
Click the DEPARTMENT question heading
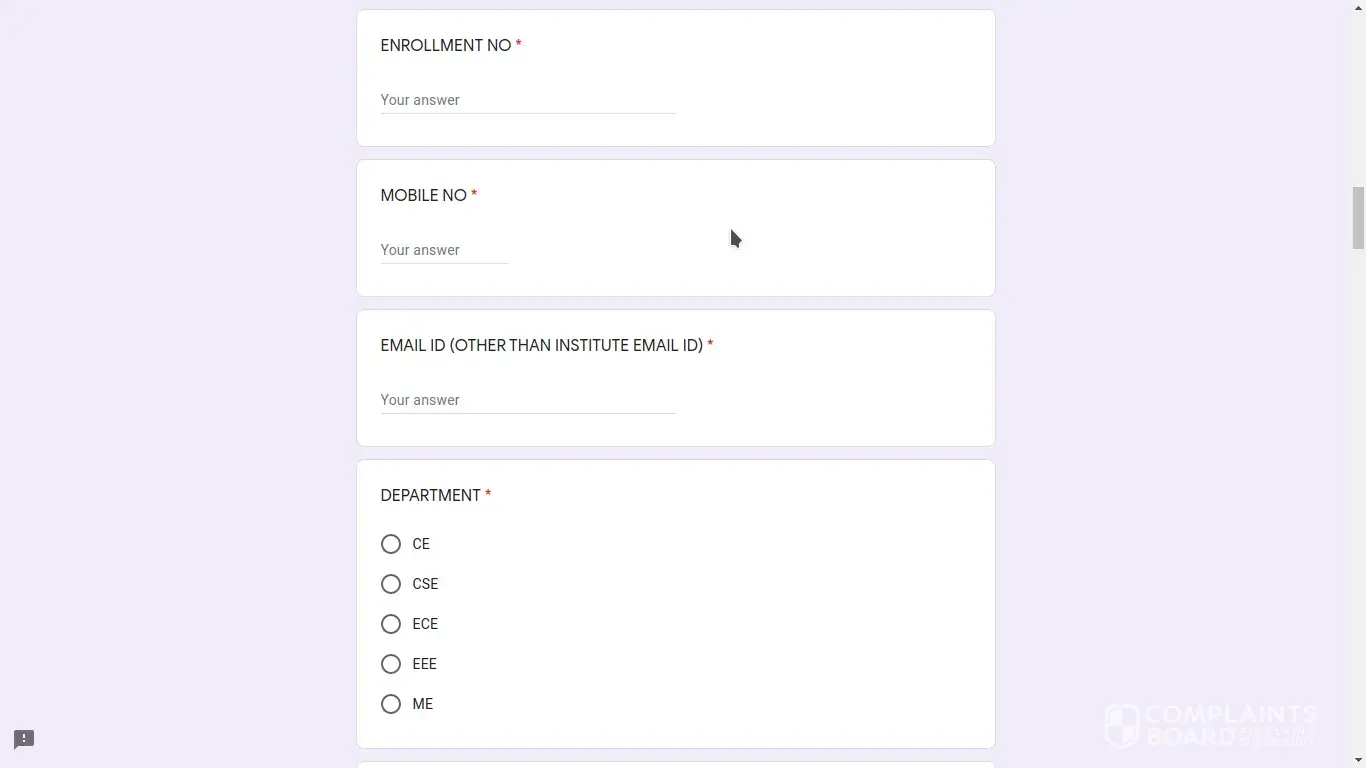click(430, 496)
